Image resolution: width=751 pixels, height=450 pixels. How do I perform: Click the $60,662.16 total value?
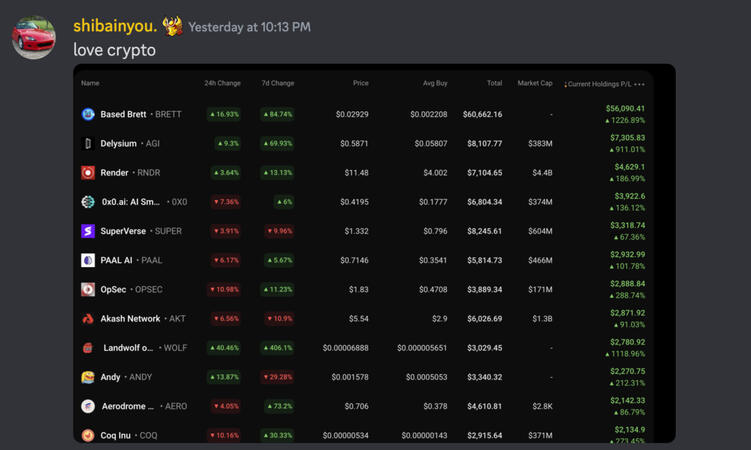[482, 114]
